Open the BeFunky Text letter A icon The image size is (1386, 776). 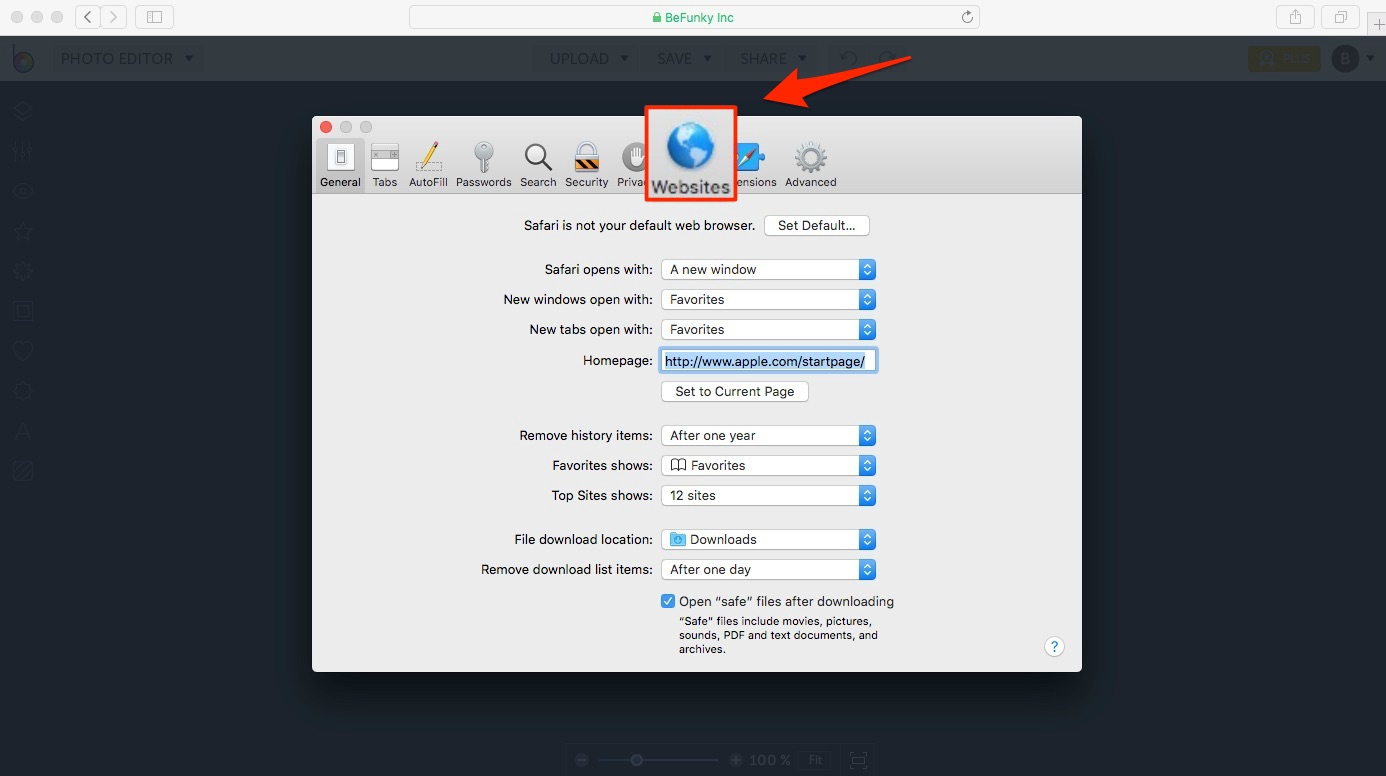[x=23, y=431]
